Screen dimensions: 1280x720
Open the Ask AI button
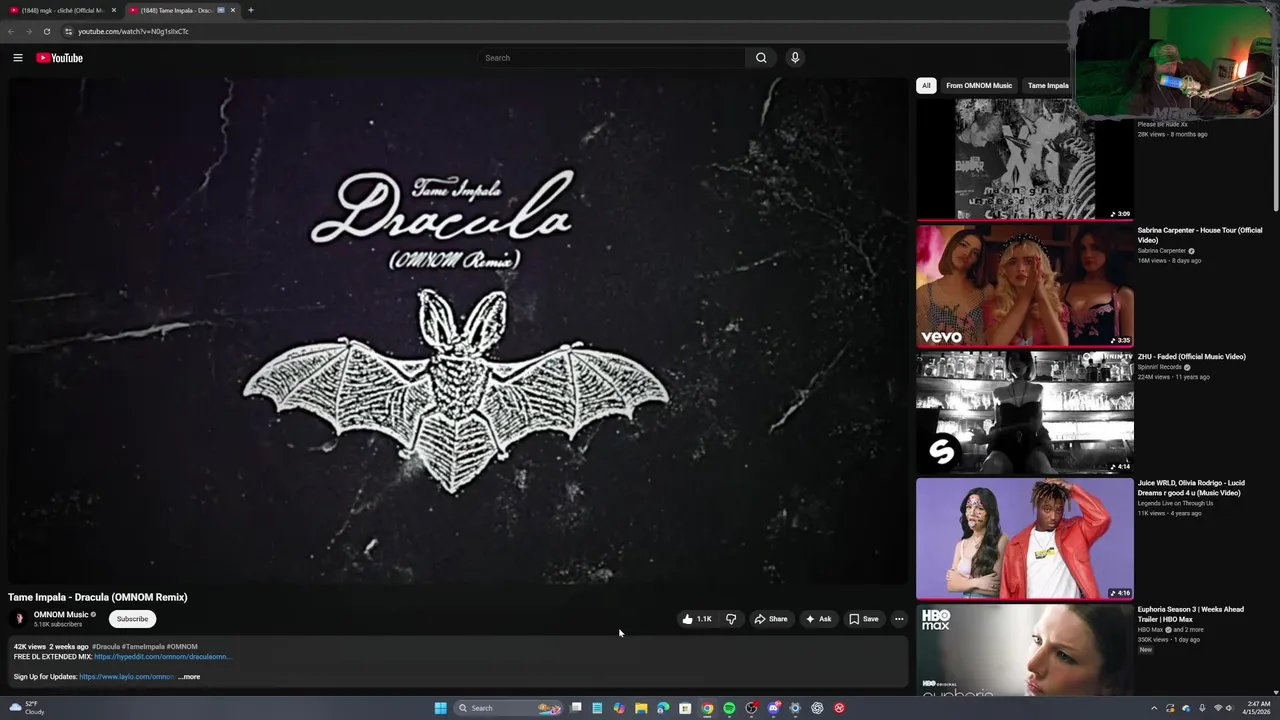point(818,619)
